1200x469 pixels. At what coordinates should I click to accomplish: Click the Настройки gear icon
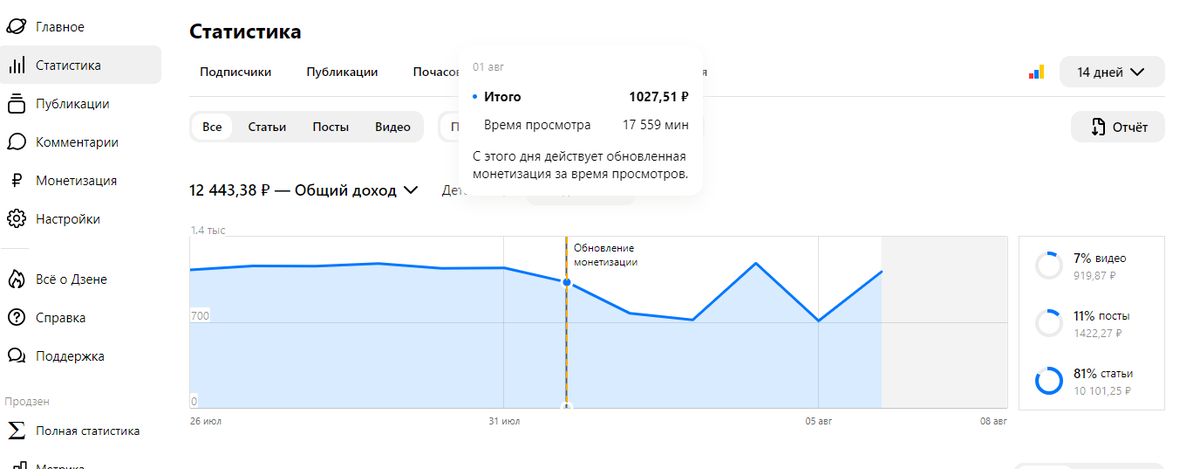pos(17,219)
